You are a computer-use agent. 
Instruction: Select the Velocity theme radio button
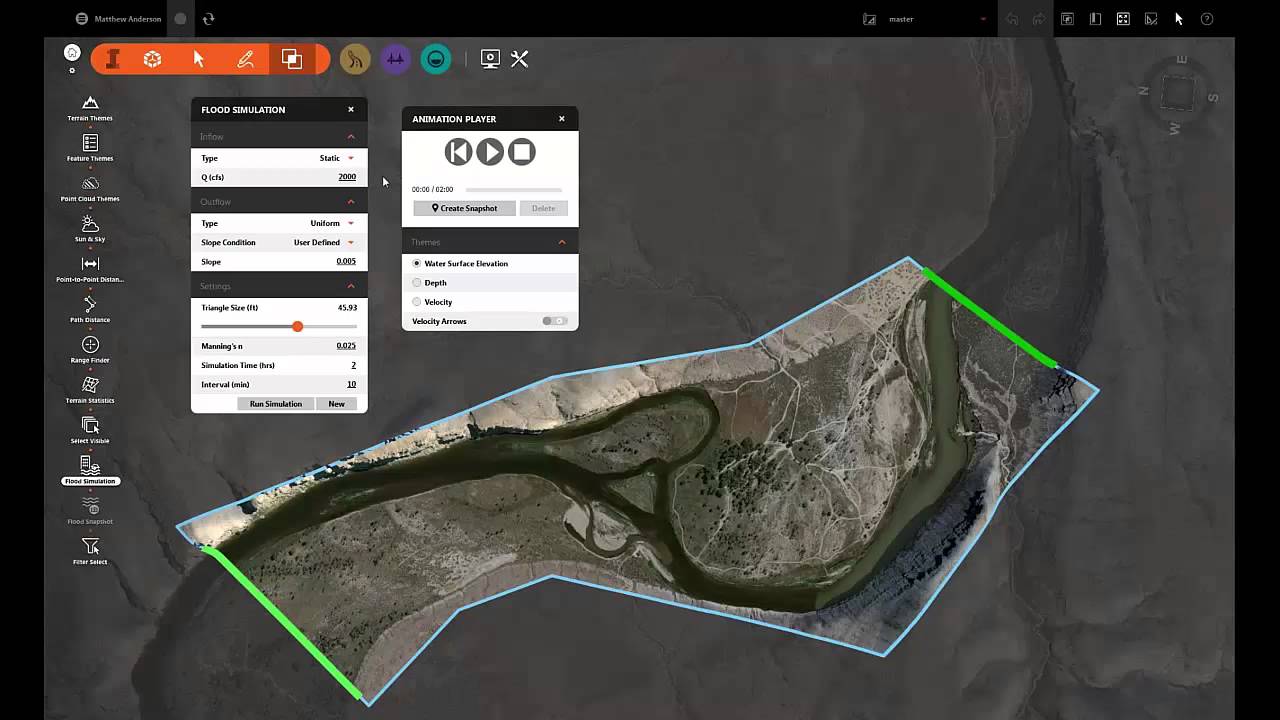click(417, 301)
